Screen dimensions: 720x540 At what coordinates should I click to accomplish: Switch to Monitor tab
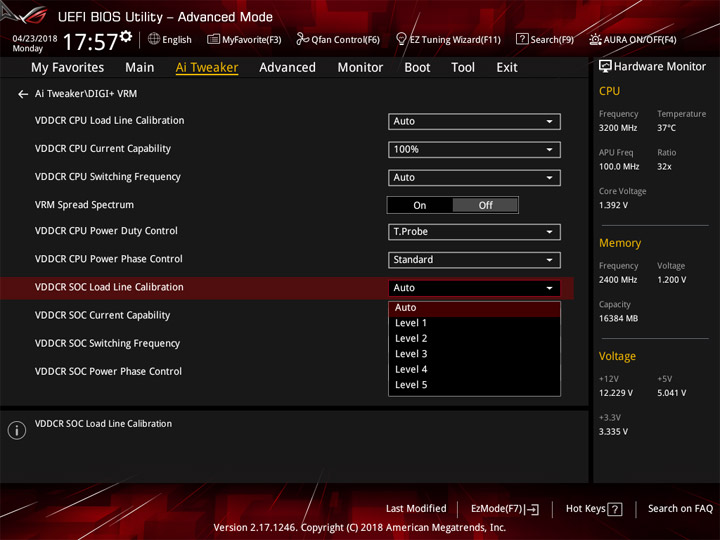point(360,68)
